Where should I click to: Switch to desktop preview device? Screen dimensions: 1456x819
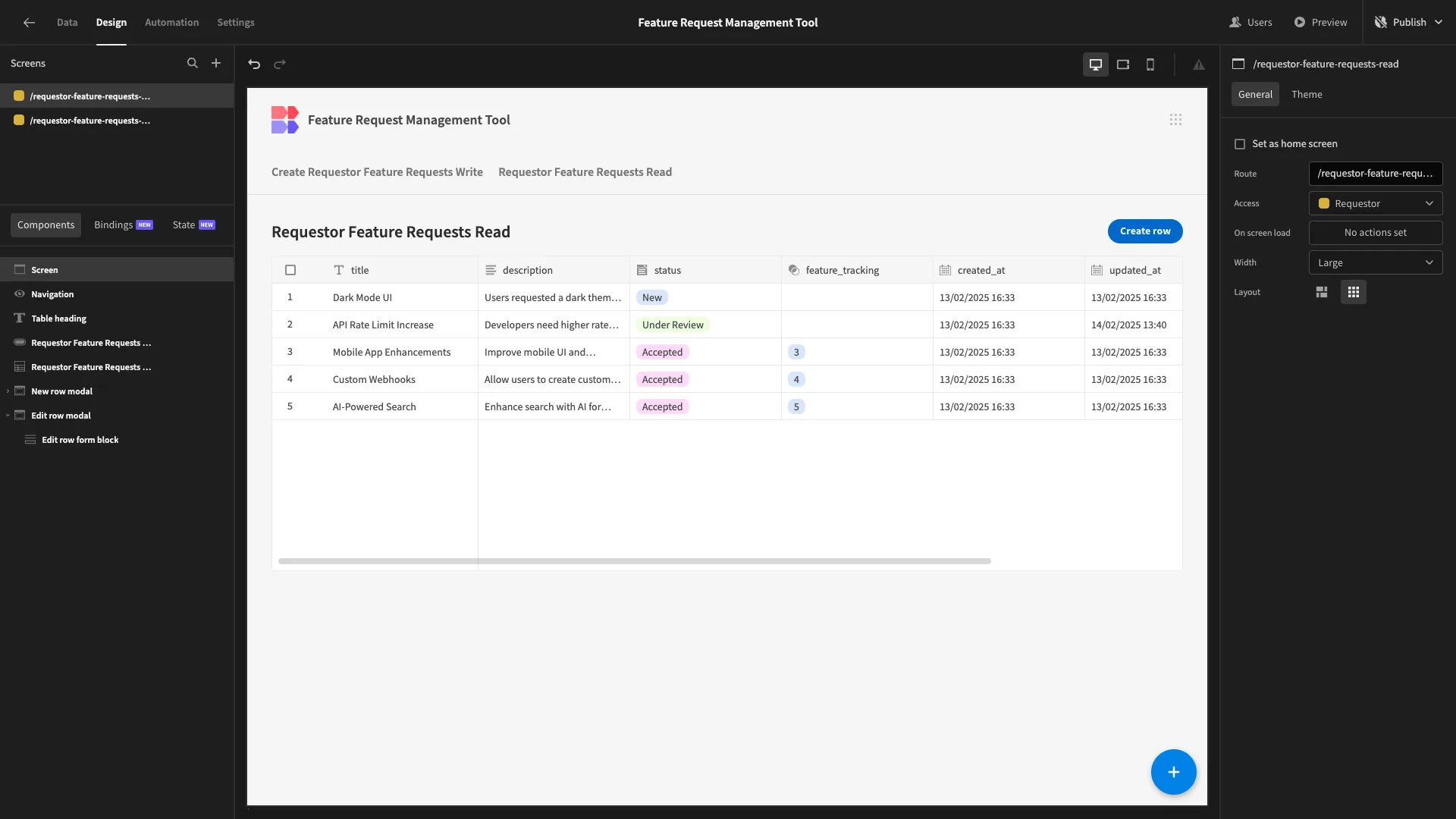[x=1096, y=64]
